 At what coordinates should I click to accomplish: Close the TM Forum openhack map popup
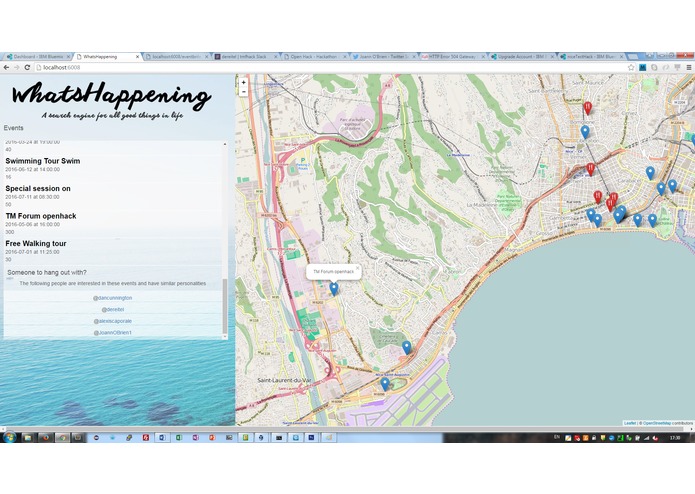tap(357, 268)
